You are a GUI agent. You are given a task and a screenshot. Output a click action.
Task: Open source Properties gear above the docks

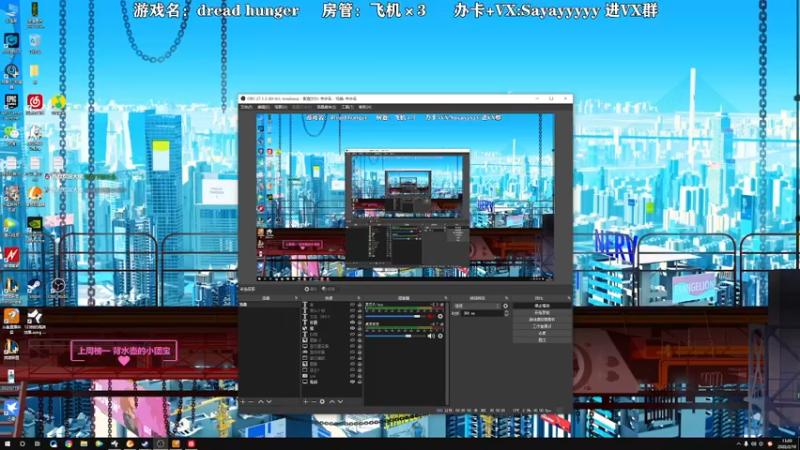pos(310,289)
